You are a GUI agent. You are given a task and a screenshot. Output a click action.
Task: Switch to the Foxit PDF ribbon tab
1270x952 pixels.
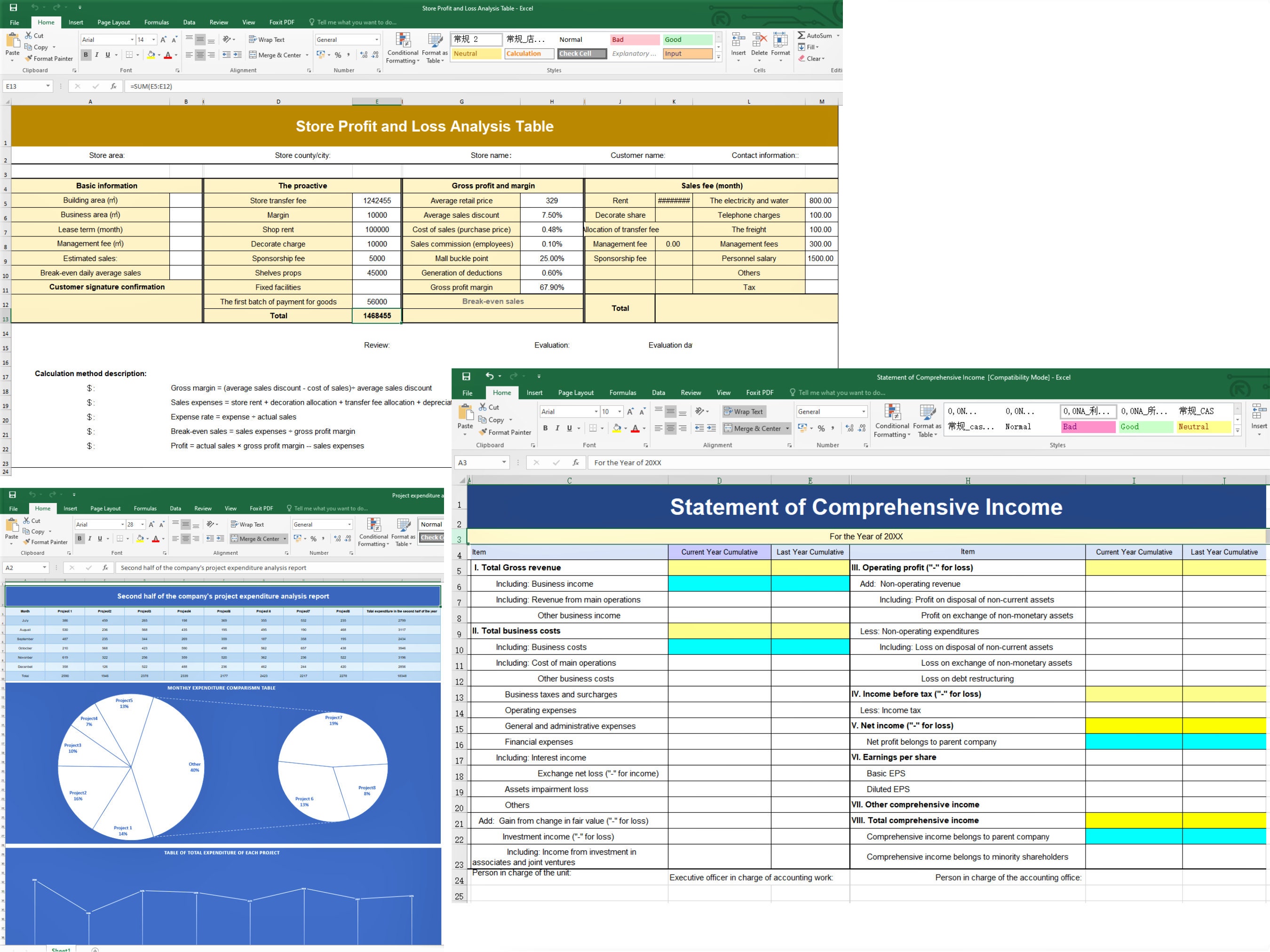click(x=281, y=23)
